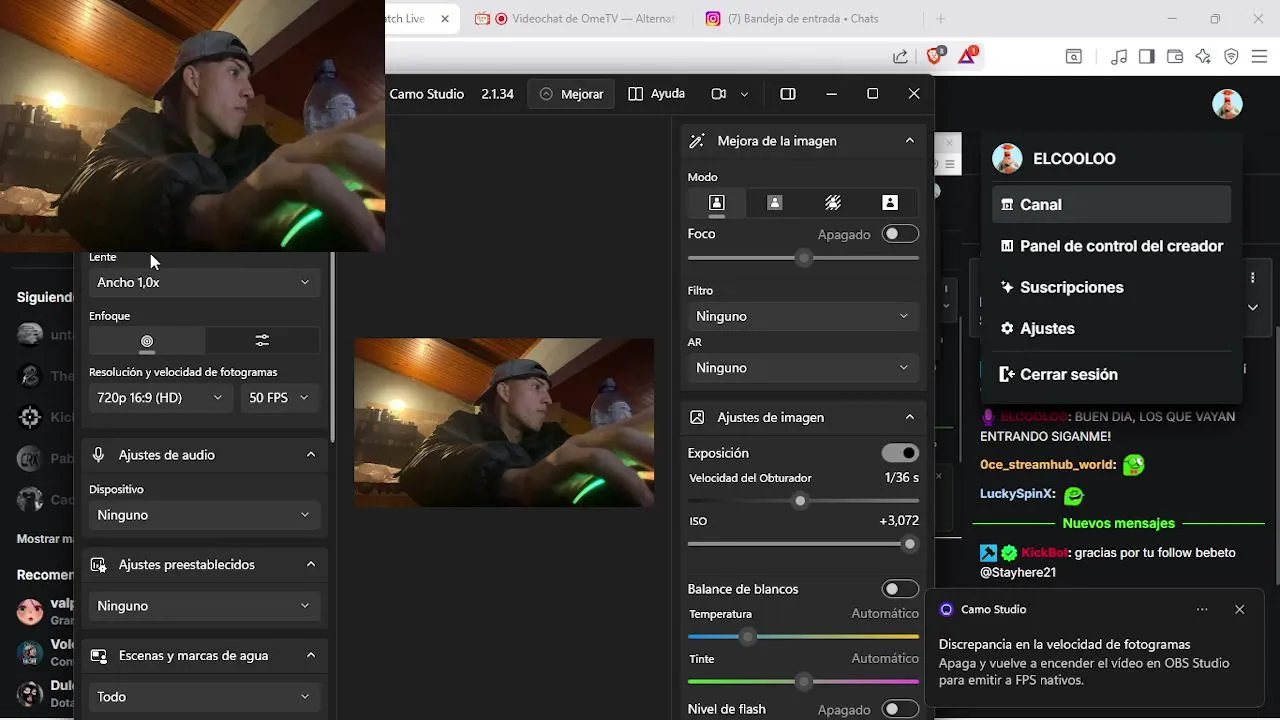Open the Filtro dropdown
The height and width of the screenshot is (720, 1280).
(803, 316)
